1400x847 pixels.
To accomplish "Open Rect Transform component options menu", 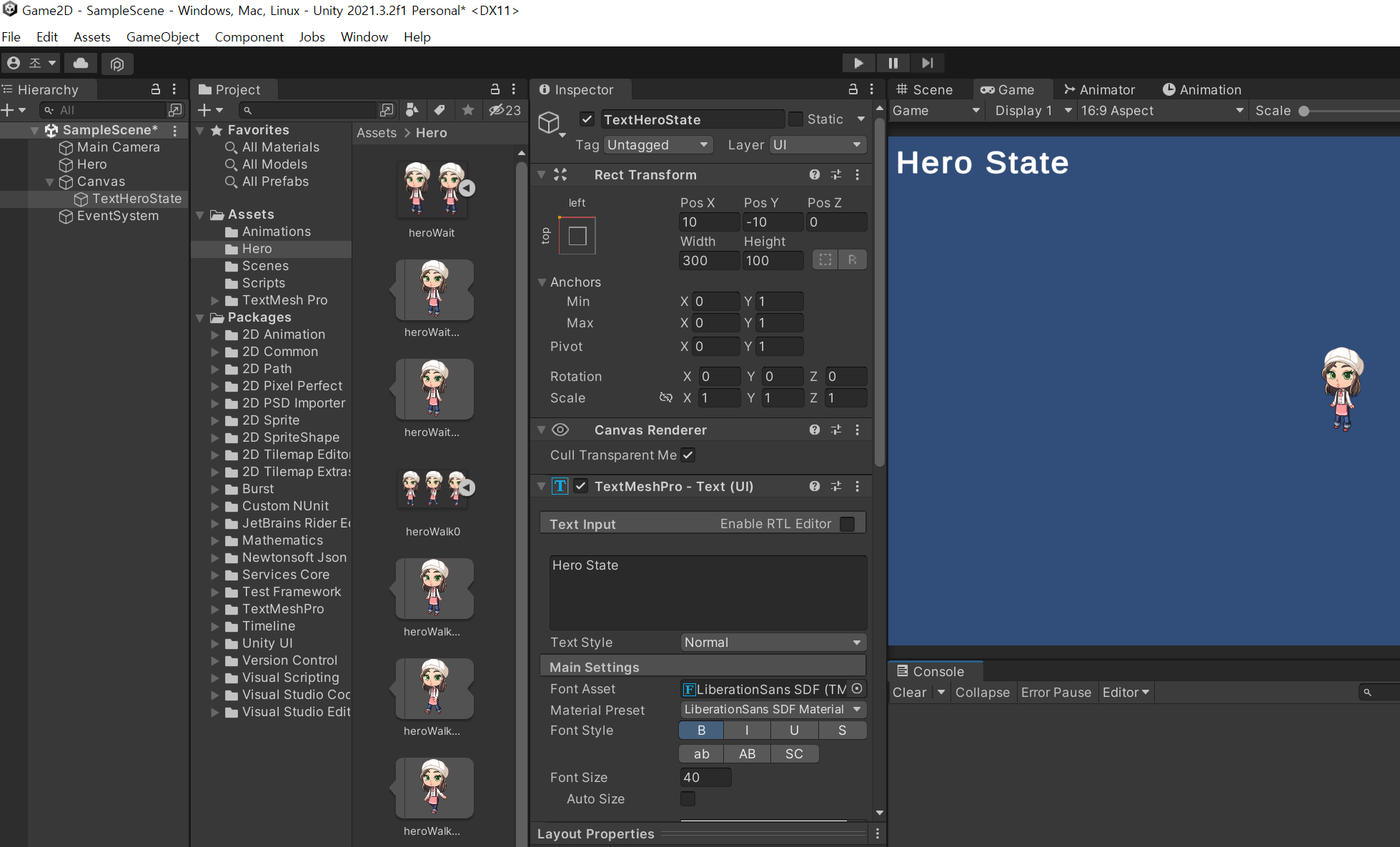I will [858, 175].
